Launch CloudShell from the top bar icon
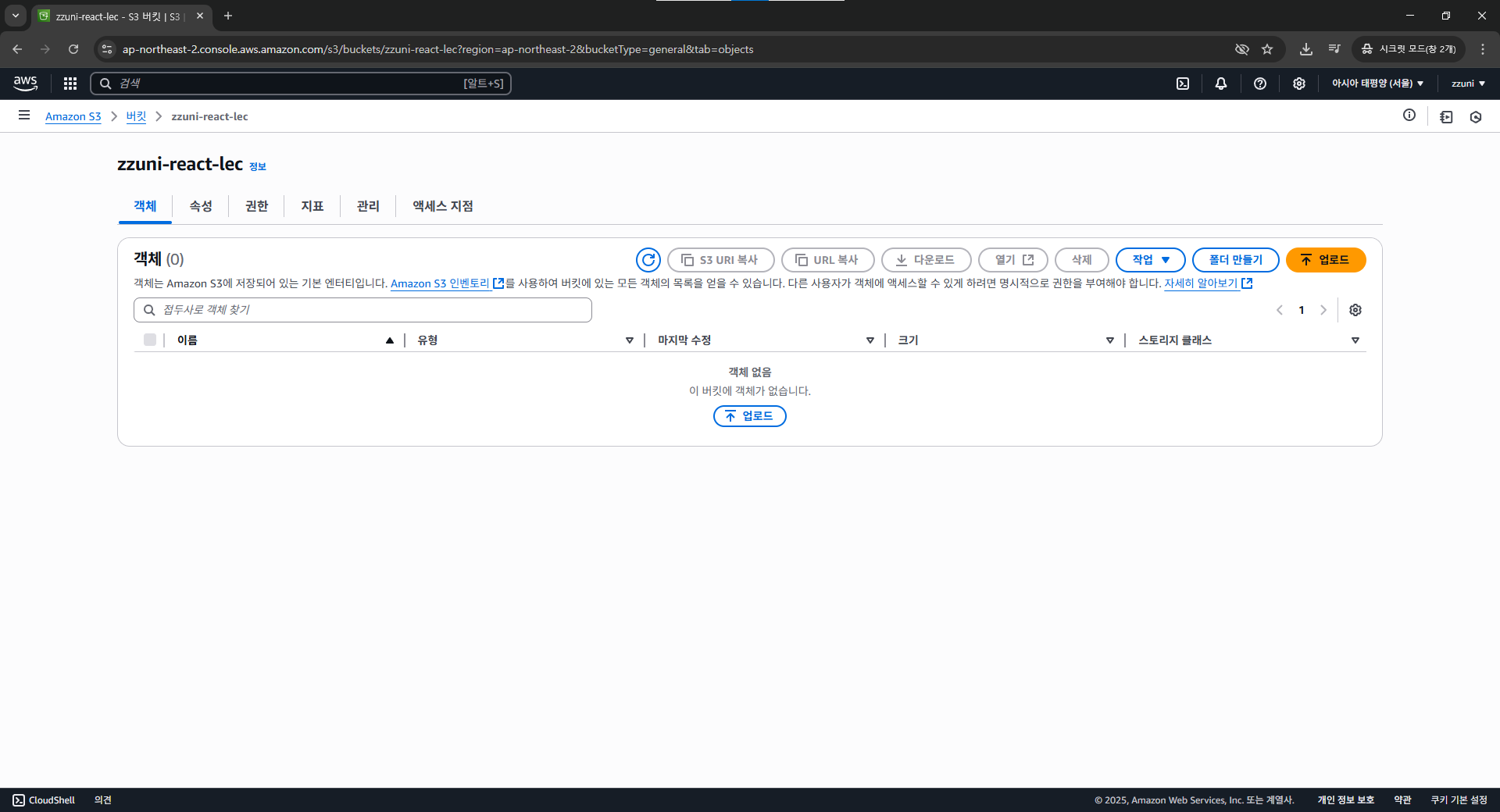Screen dimensions: 1500x812 pos(1183,84)
